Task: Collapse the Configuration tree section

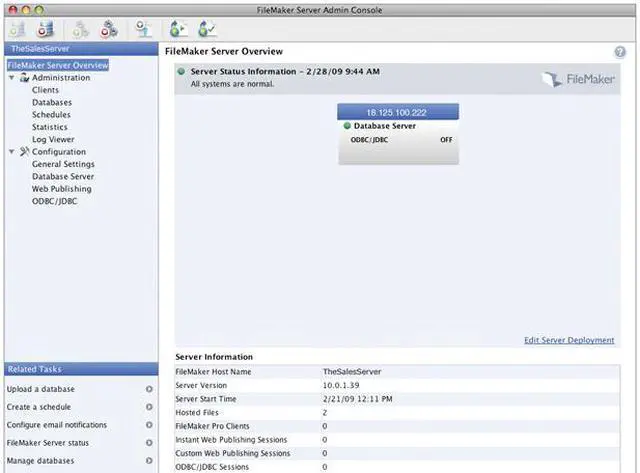Action: [12, 152]
